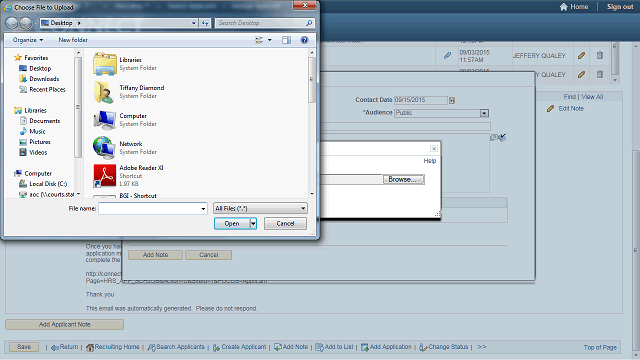
Task: Click the Open button
Action: point(232,224)
